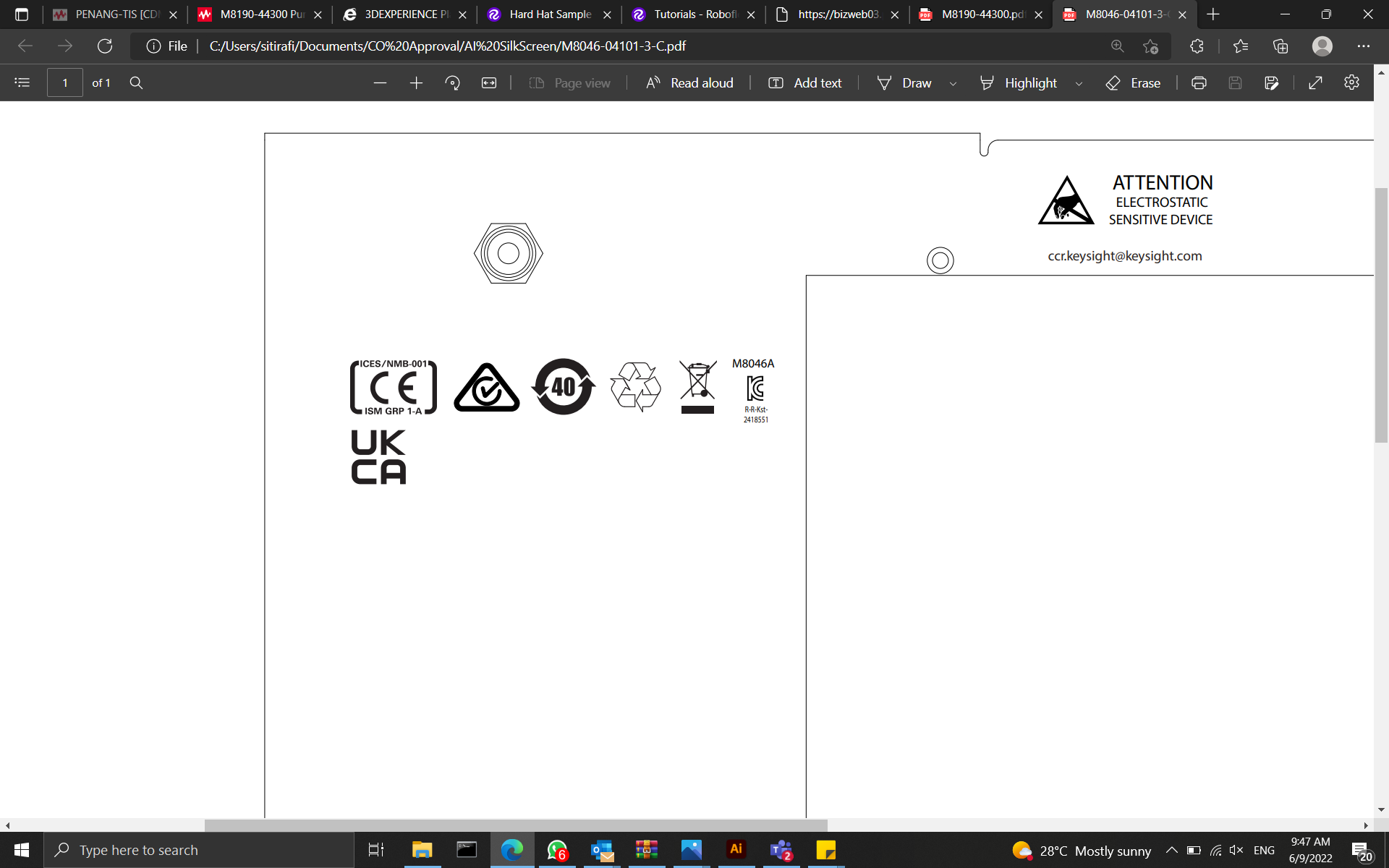The height and width of the screenshot is (868, 1389).
Task: Expand the Draw options dropdown arrow
Action: 953,84
